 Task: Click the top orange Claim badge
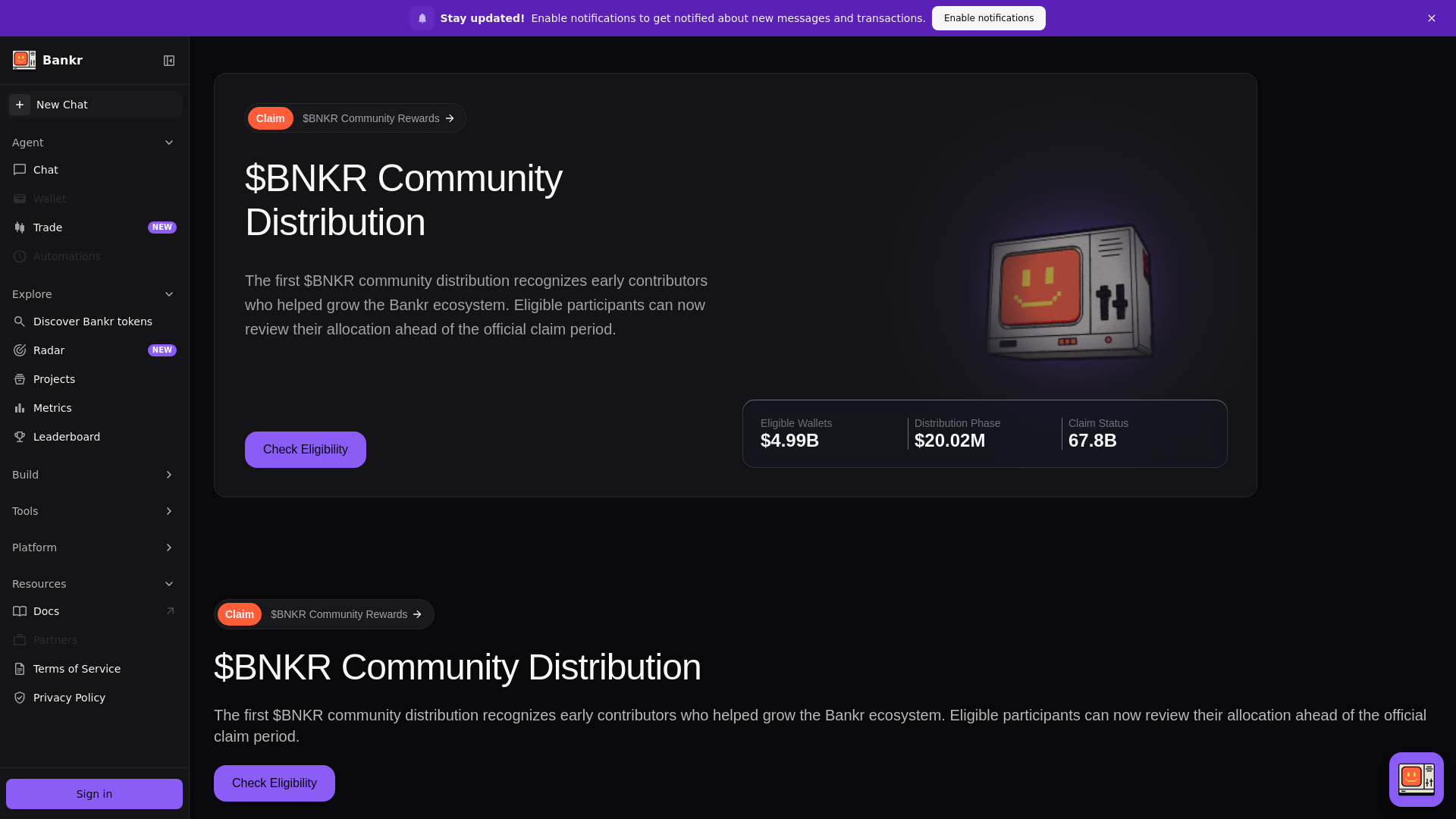(x=271, y=118)
